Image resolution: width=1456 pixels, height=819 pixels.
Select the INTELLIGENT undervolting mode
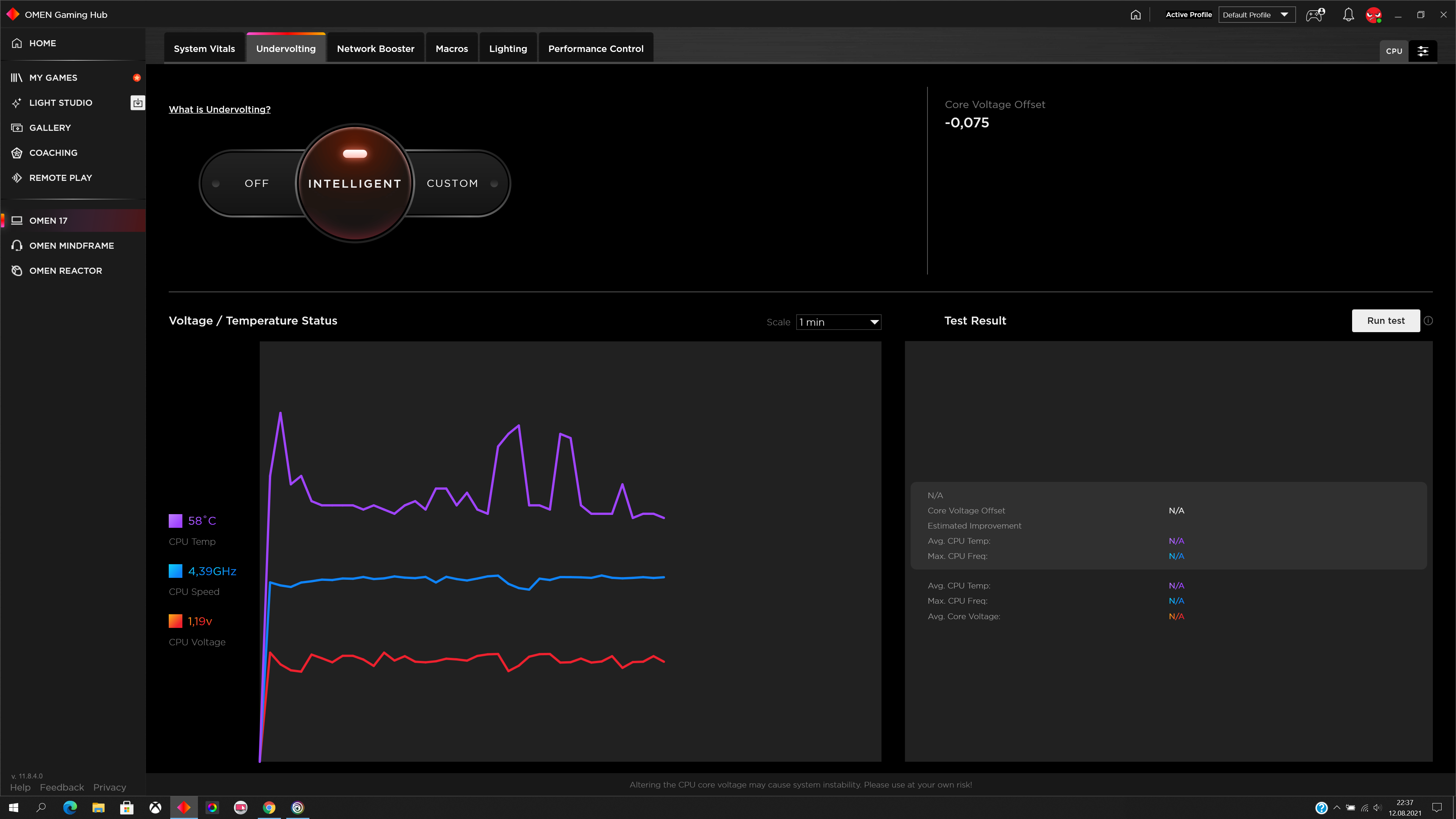tap(355, 183)
